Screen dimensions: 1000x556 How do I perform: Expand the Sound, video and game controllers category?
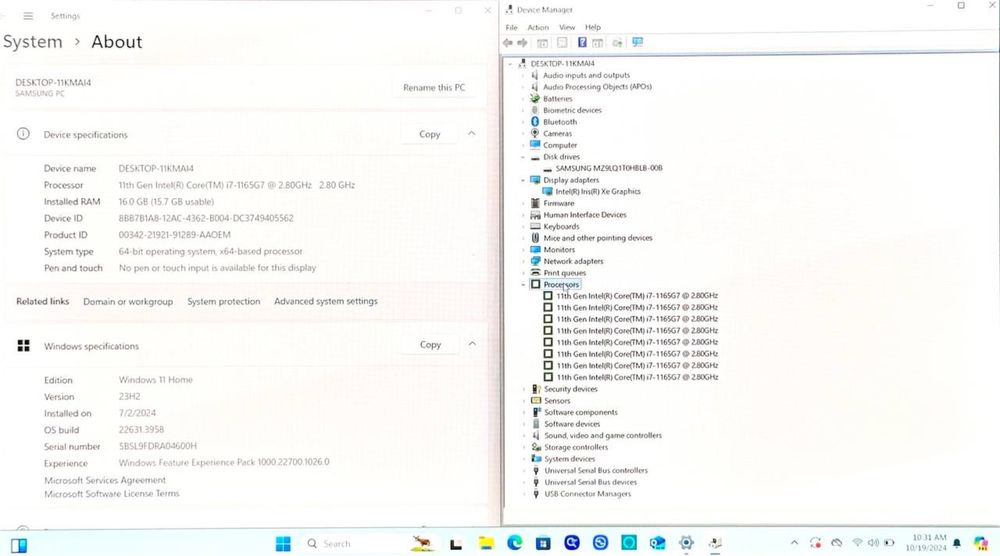pyautogui.click(x=524, y=435)
